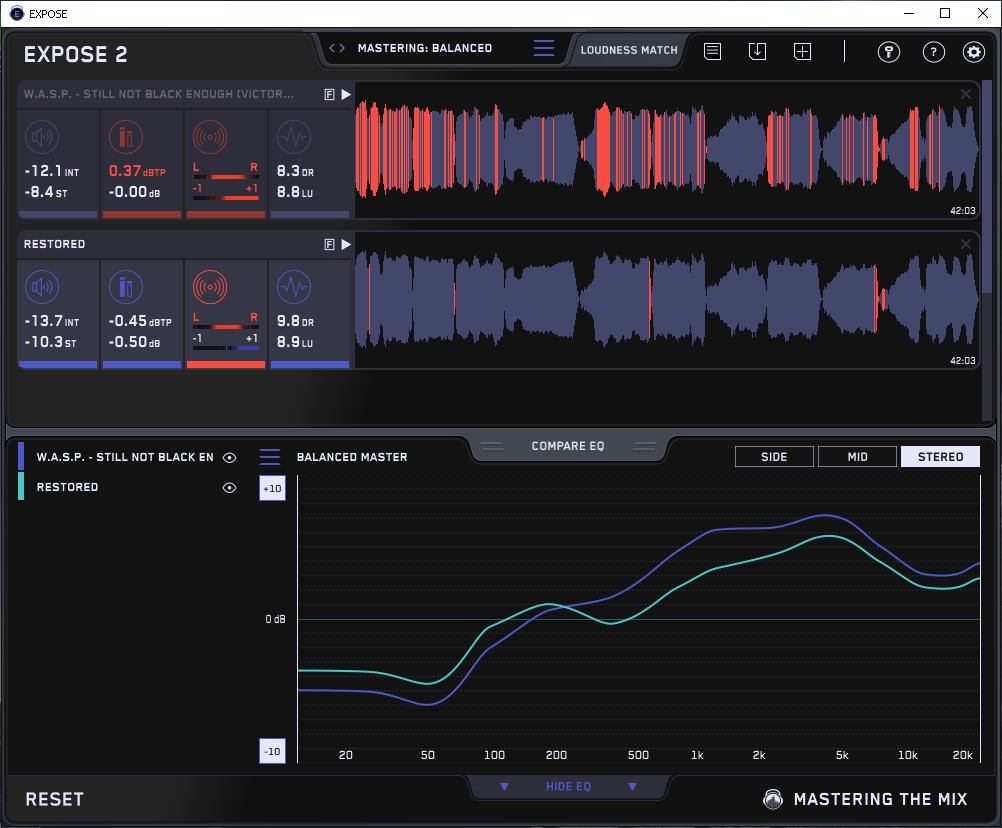Viewport: 1002px width, 828px height.
Task: Open the help question mark icon
Action: [933, 53]
